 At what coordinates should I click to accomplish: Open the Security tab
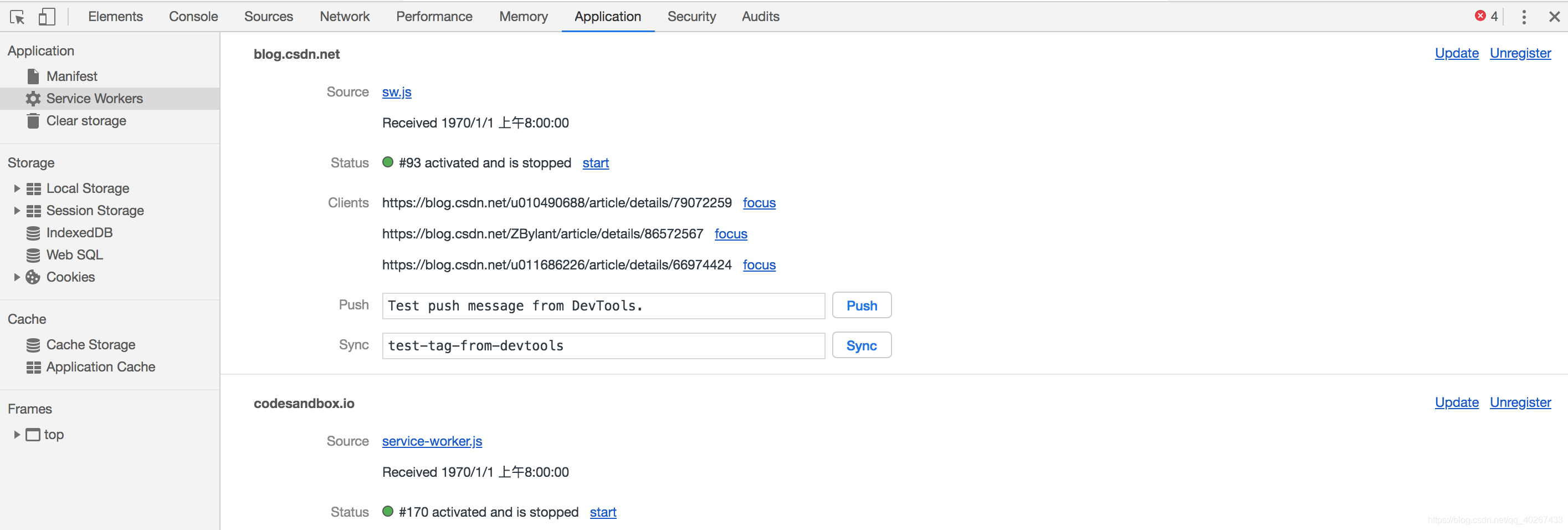[x=691, y=17]
